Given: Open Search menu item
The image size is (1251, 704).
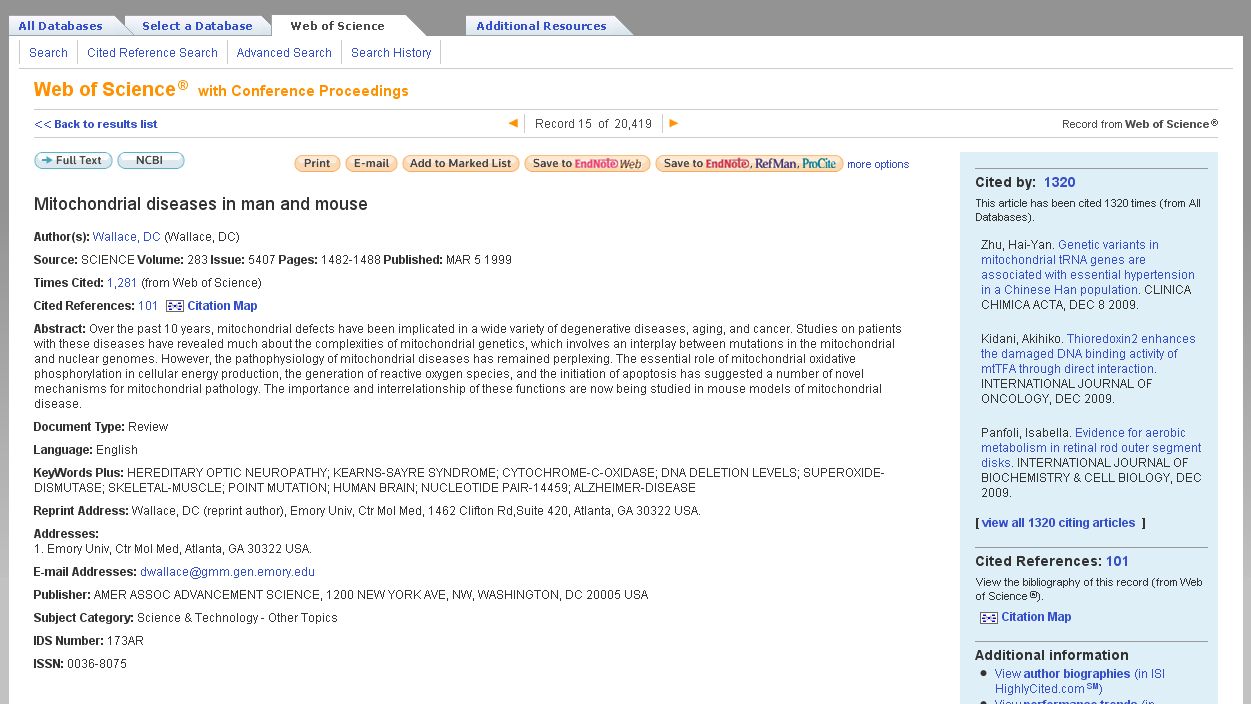Looking at the screenshot, I should pos(48,53).
